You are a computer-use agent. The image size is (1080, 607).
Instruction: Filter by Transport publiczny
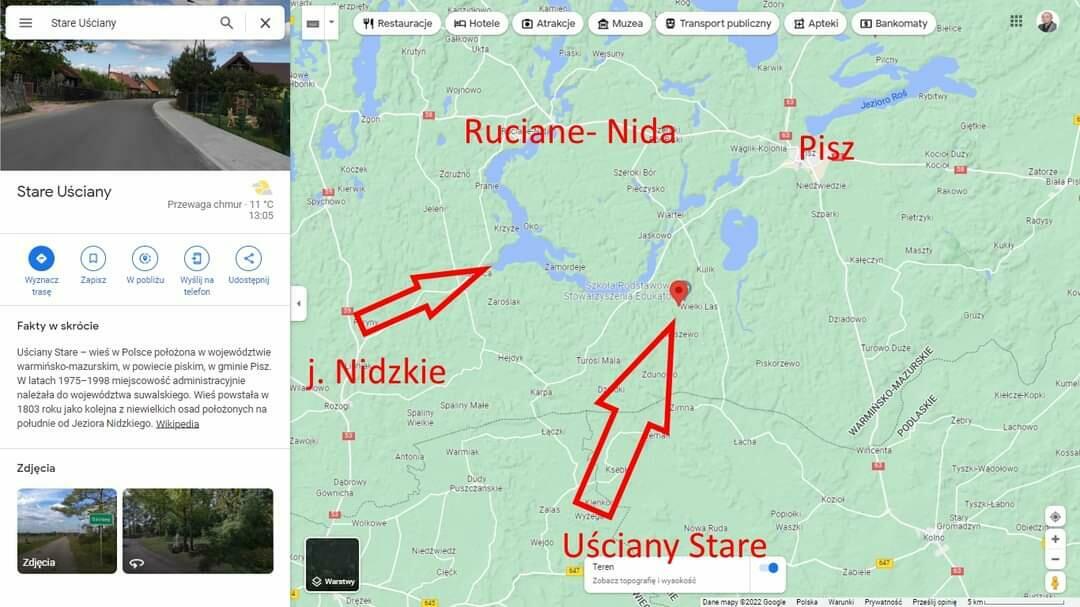point(718,23)
